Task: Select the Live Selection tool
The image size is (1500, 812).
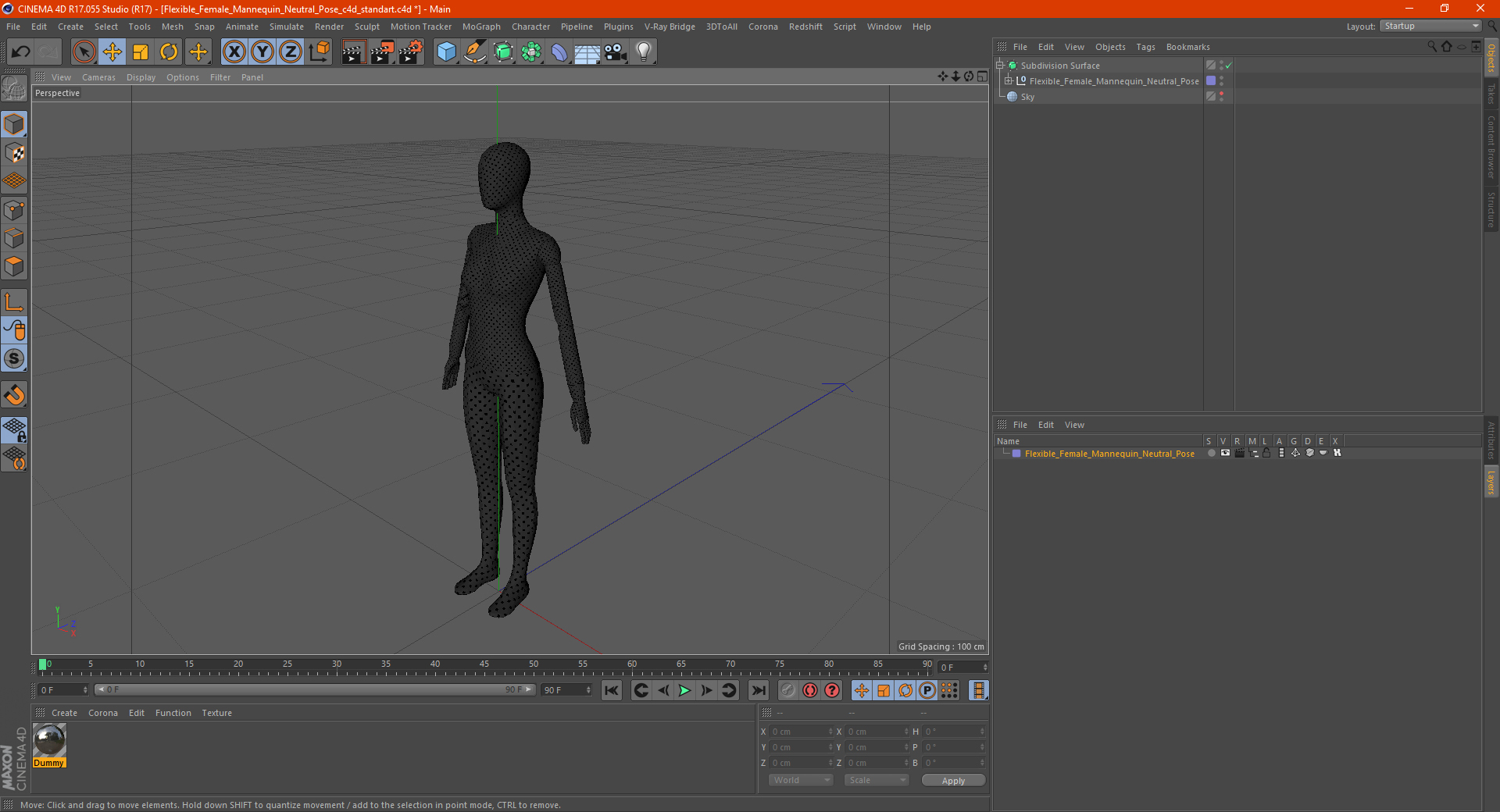Action: coord(84,52)
